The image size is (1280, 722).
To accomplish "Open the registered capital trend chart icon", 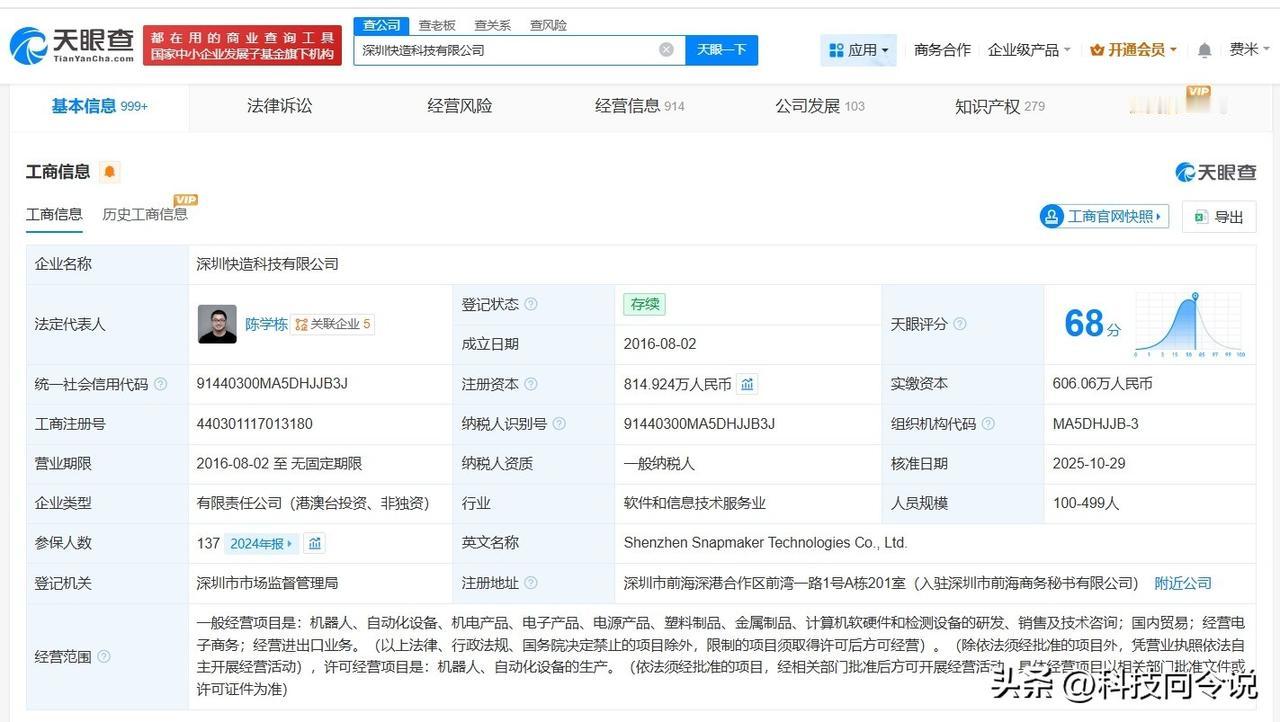I will [x=747, y=384].
